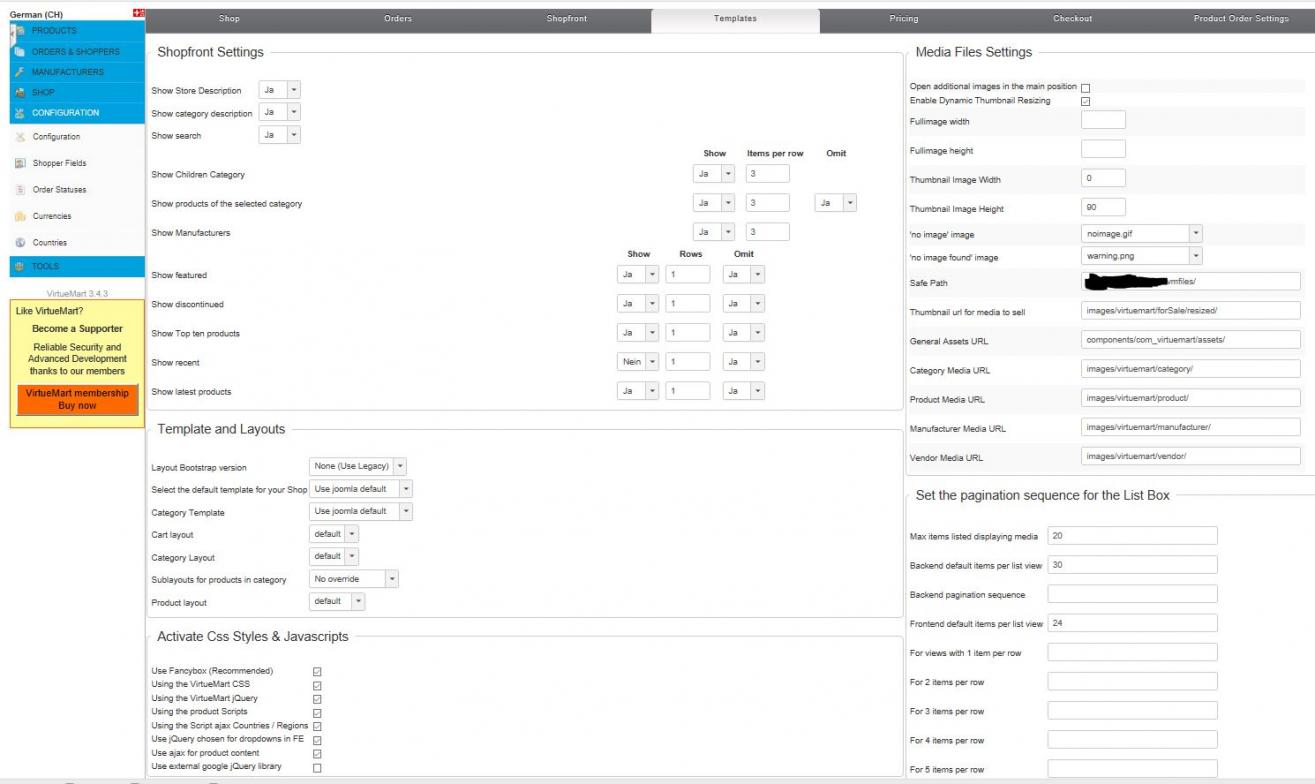
Task: Click the Tools section icon
Action: point(19,267)
